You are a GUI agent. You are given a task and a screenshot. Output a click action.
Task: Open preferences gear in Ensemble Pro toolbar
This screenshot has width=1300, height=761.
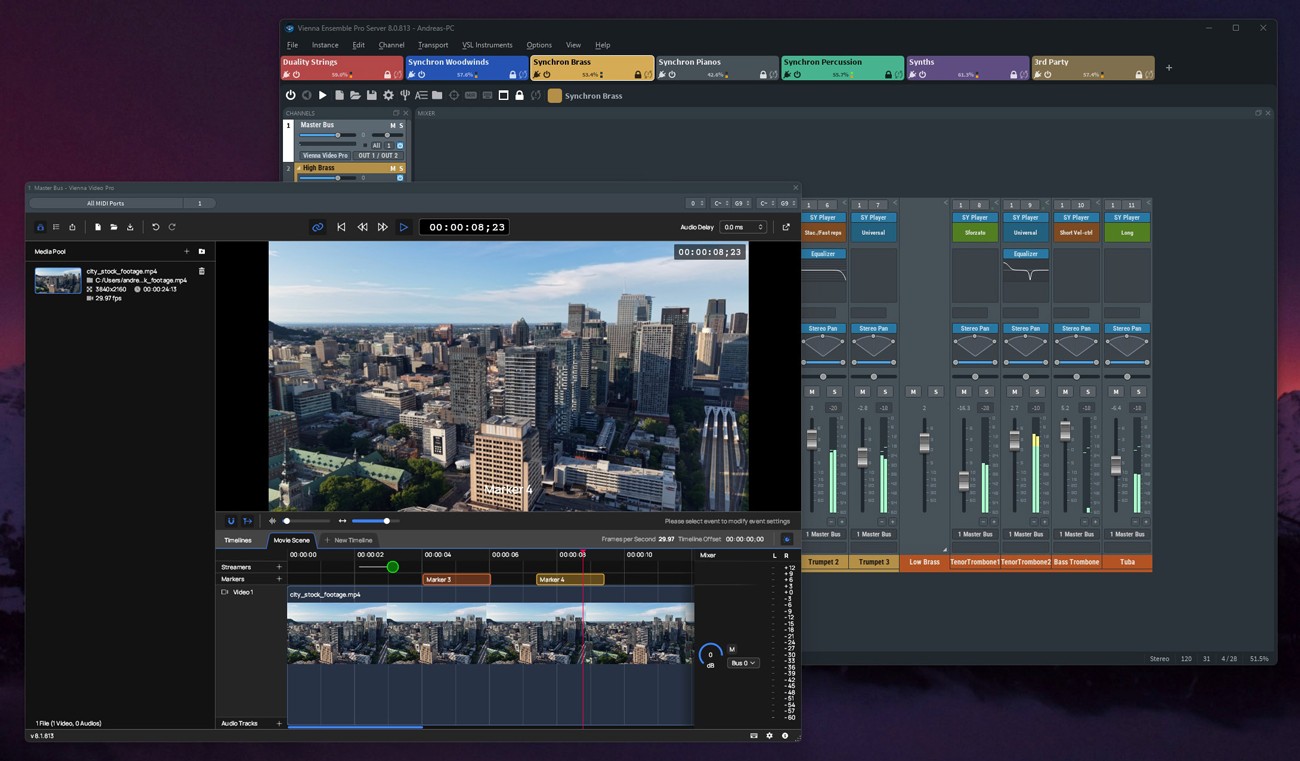click(x=388, y=95)
